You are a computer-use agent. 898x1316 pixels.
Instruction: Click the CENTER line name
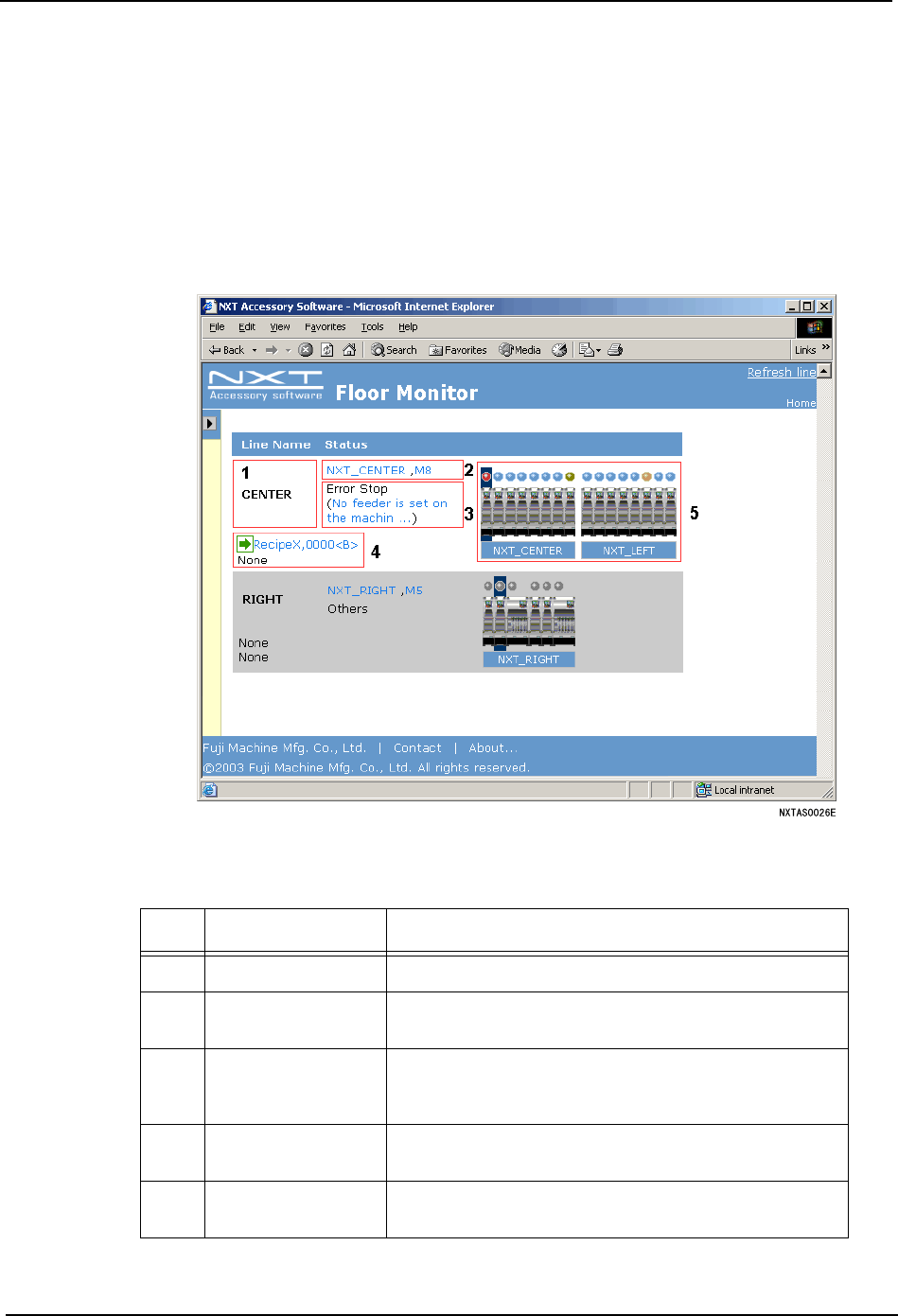coord(267,495)
